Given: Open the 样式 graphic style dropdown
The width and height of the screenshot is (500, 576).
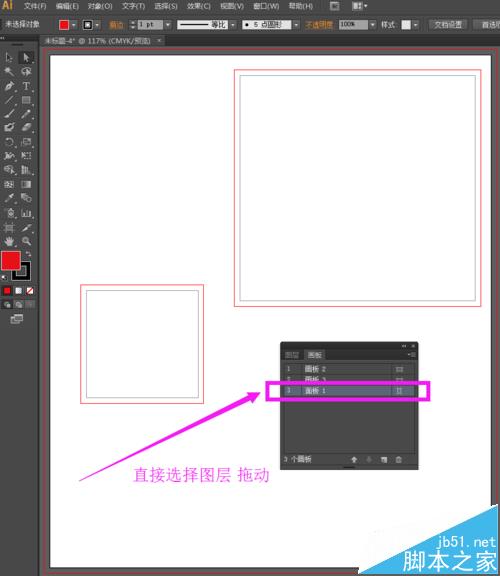Looking at the screenshot, I should point(416,25).
